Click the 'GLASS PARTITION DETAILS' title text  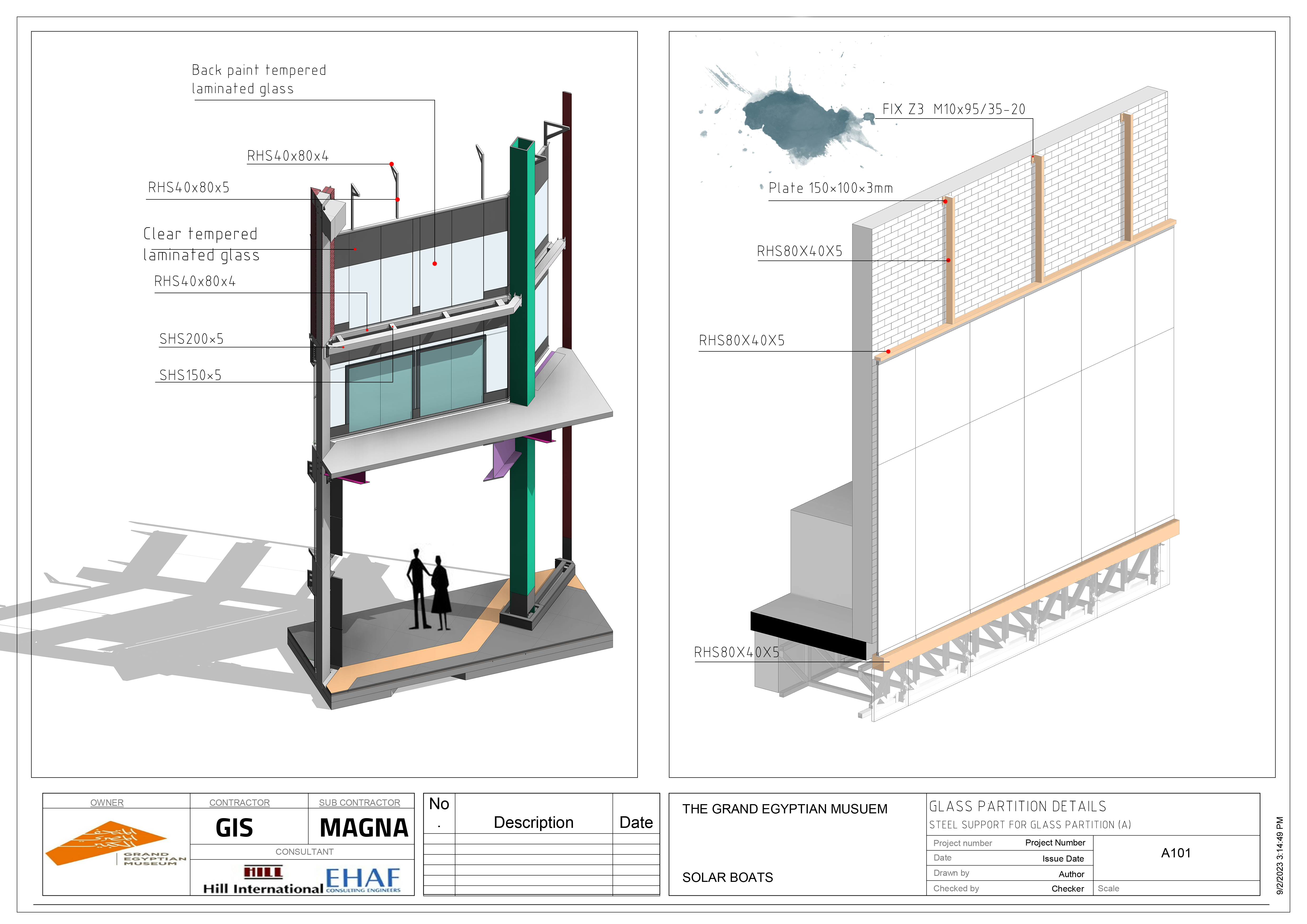point(1017,806)
